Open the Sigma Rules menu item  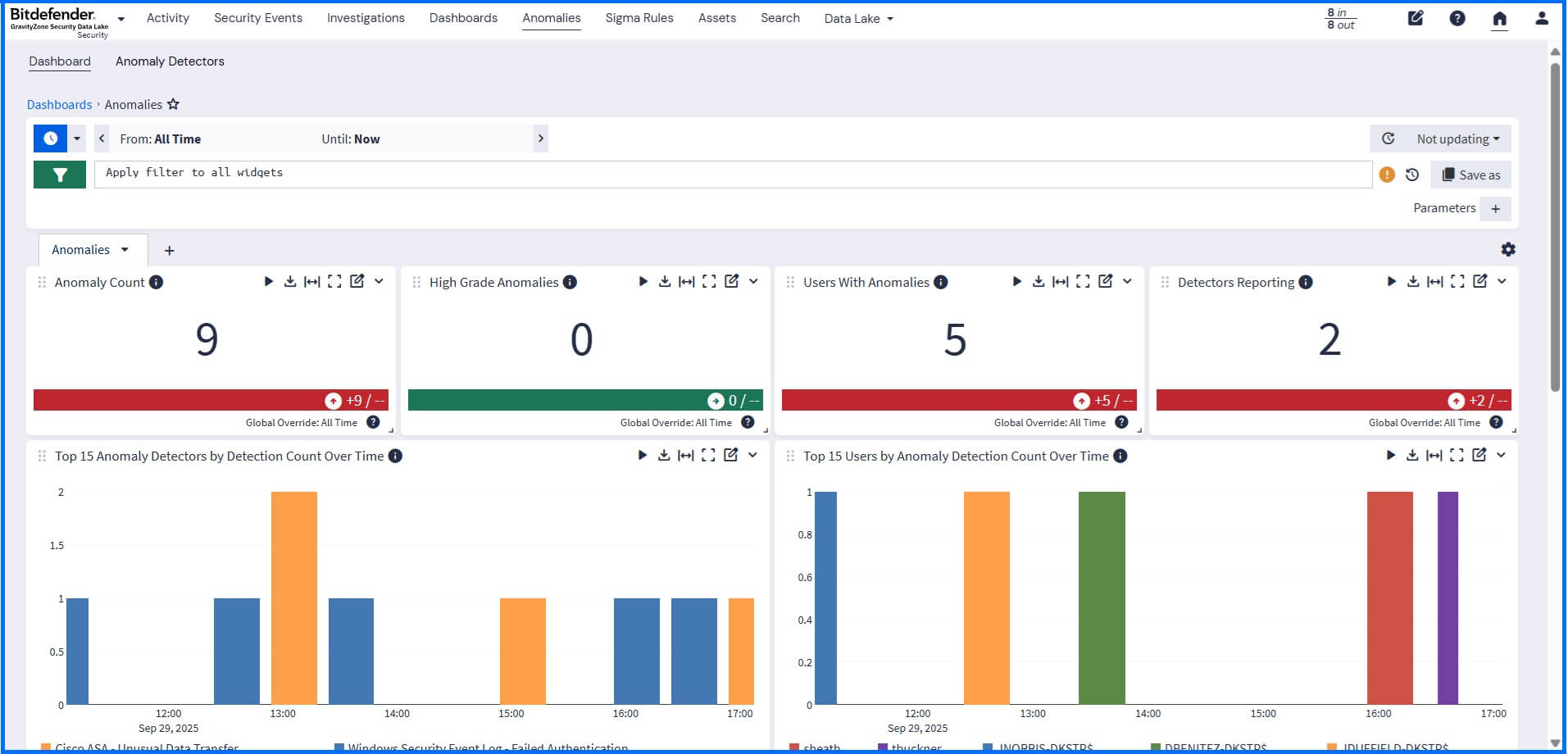pos(639,17)
